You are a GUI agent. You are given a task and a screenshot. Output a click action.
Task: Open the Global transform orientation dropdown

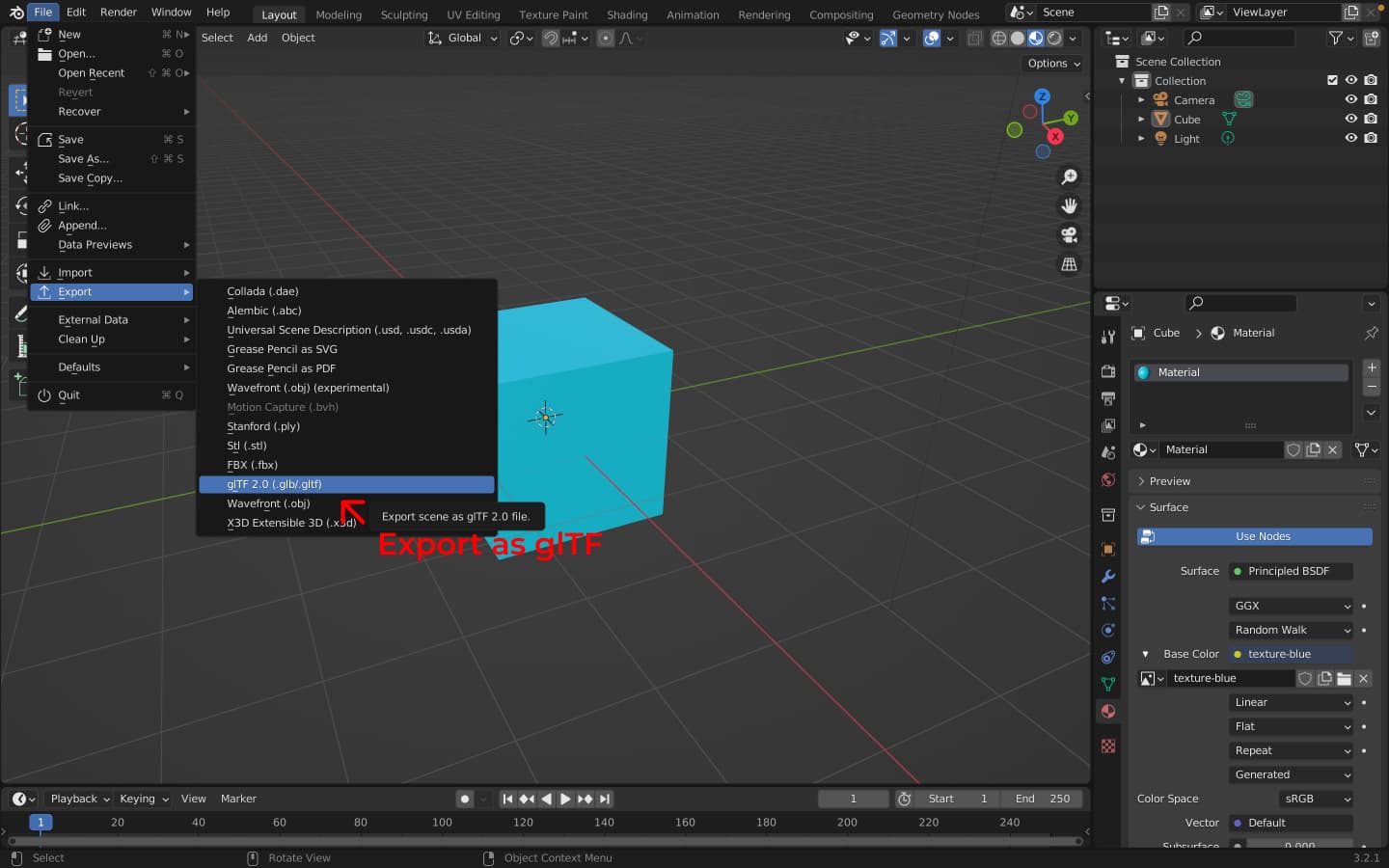click(462, 39)
